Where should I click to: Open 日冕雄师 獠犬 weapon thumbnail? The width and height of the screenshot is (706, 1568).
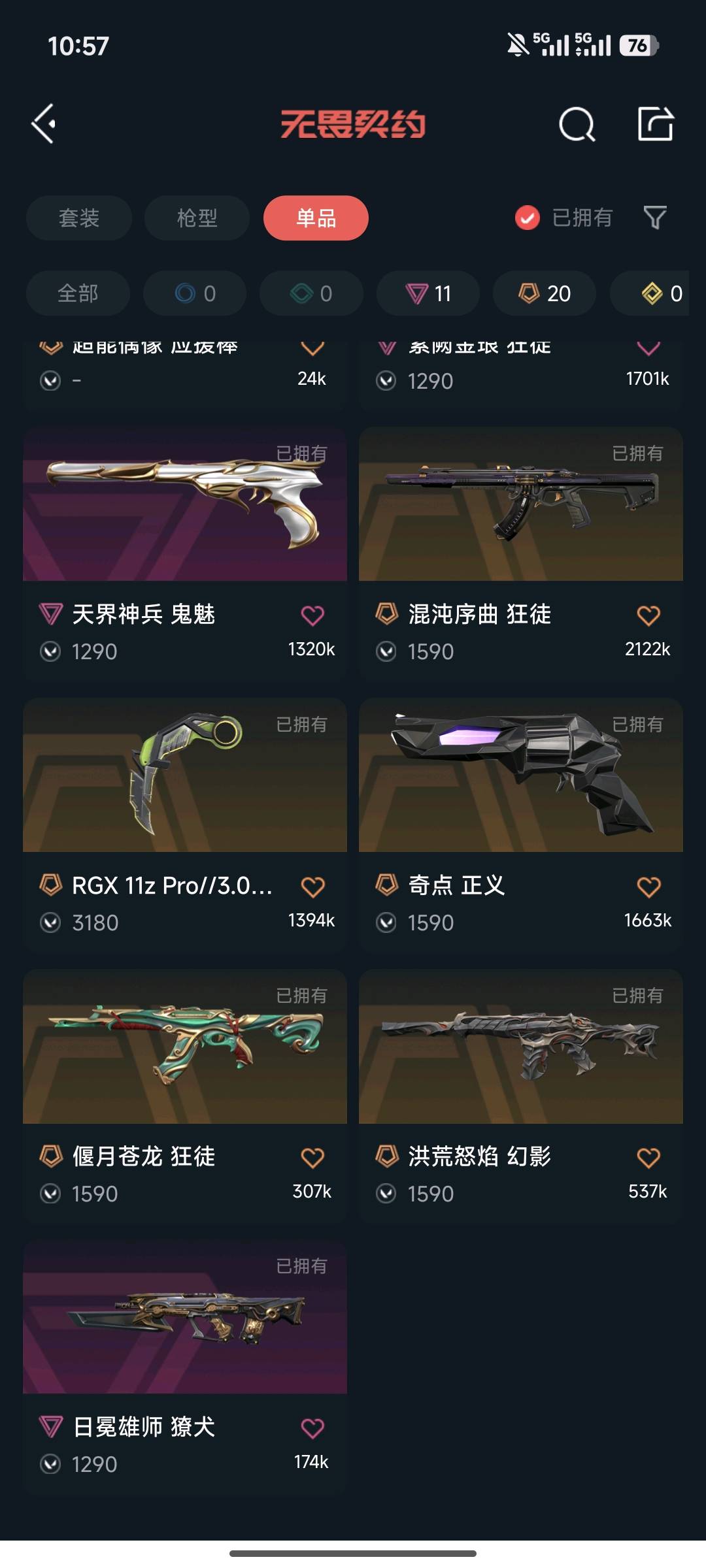coord(185,1316)
